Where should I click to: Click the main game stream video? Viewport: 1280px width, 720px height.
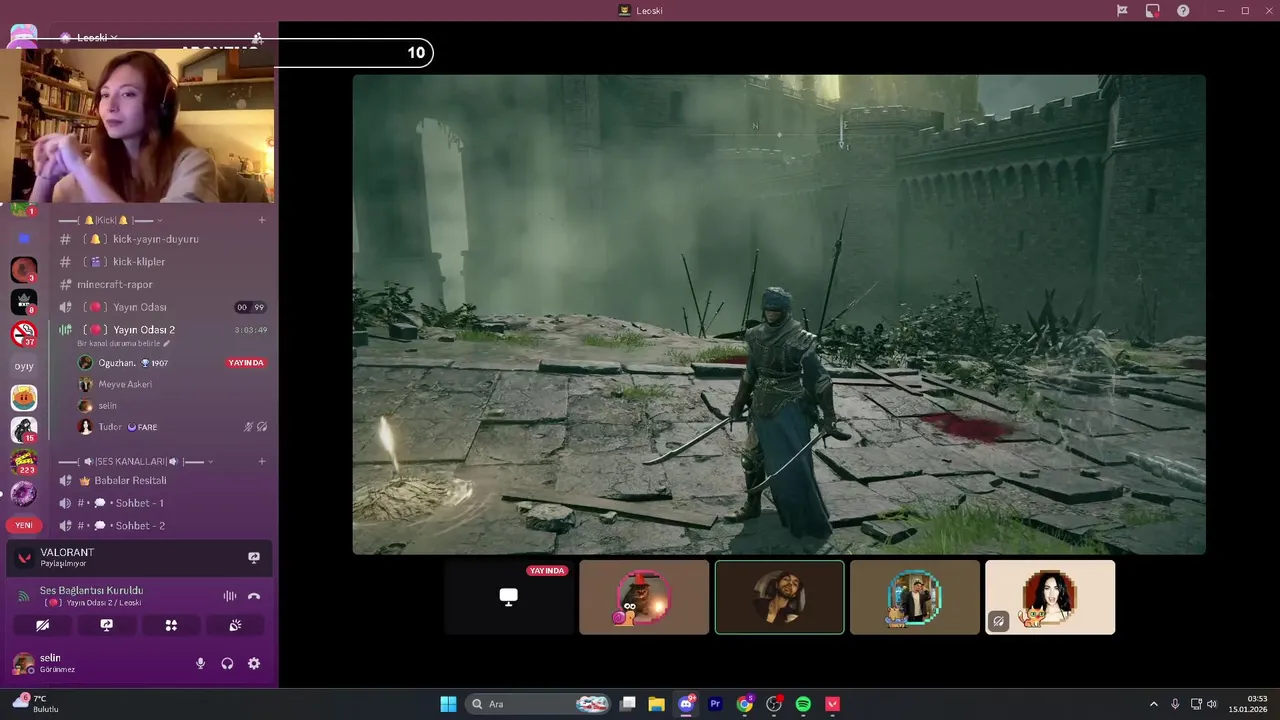(x=779, y=314)
